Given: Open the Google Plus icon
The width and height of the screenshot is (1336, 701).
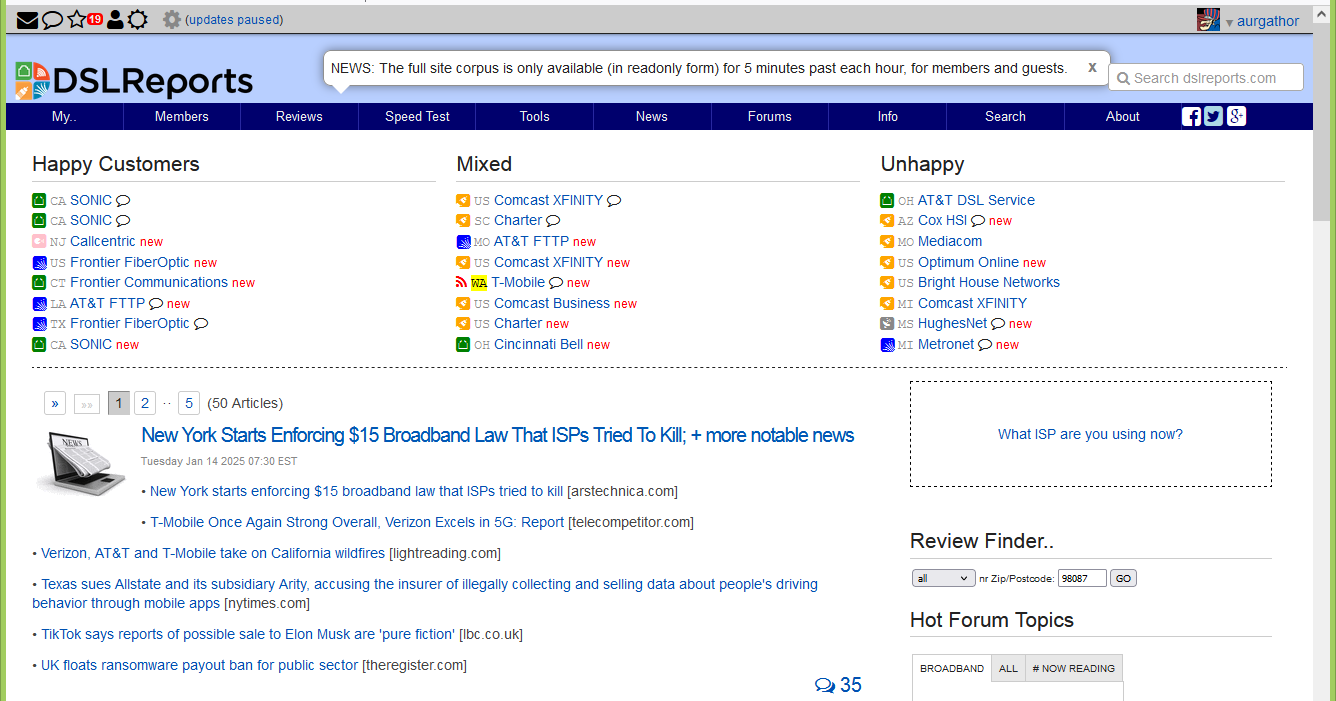Looking at the screenshot, I should 1237,116.
